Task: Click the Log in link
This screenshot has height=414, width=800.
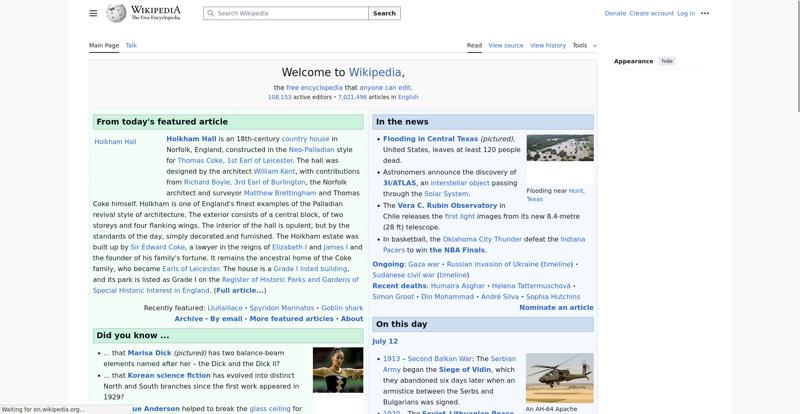Action: click(686, 13)
